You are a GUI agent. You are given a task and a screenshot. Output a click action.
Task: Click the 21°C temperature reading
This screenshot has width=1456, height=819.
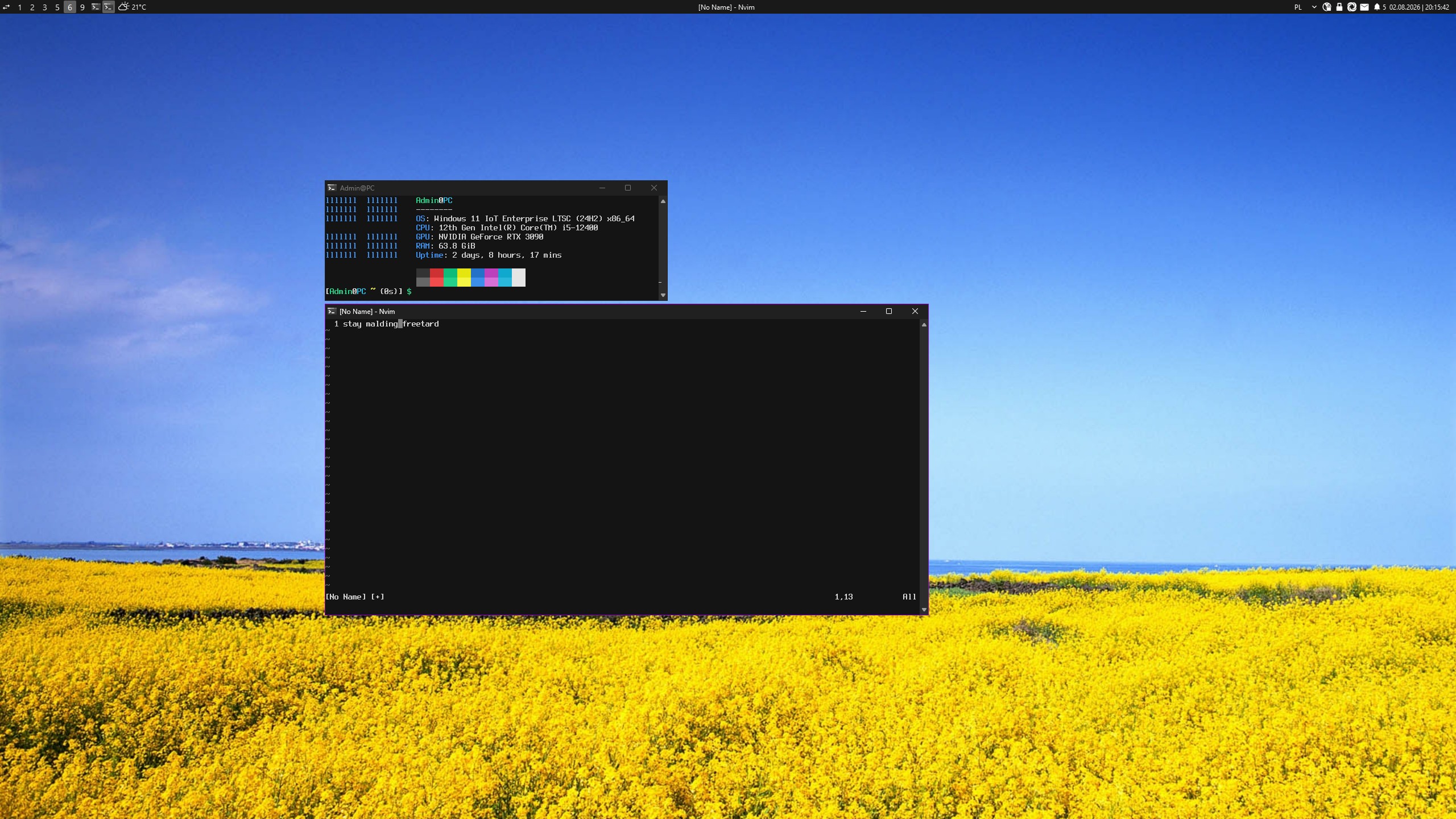(x=139, y=7)
